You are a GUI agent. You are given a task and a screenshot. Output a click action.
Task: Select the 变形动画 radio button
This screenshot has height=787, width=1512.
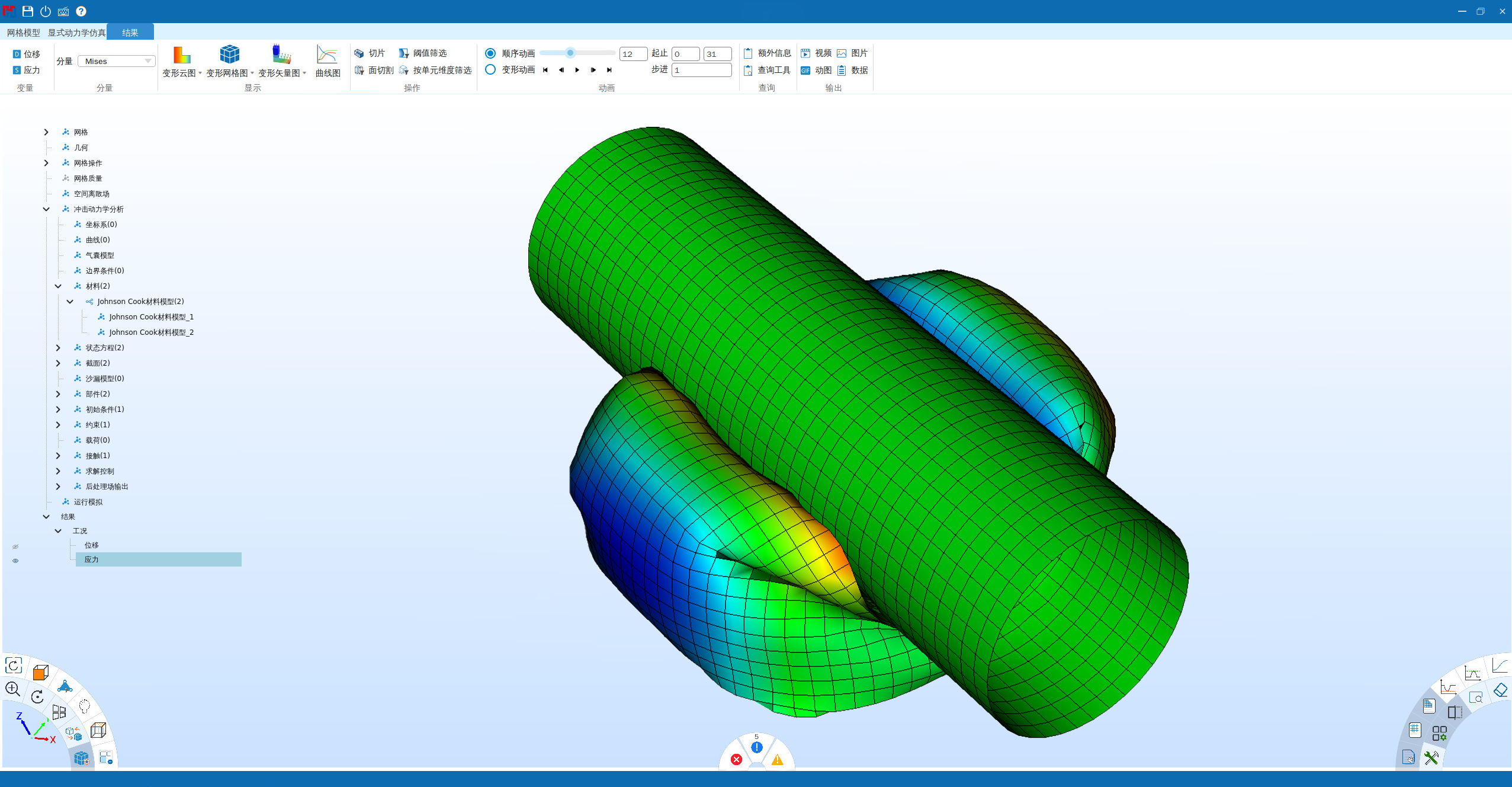tap(490, 70)
